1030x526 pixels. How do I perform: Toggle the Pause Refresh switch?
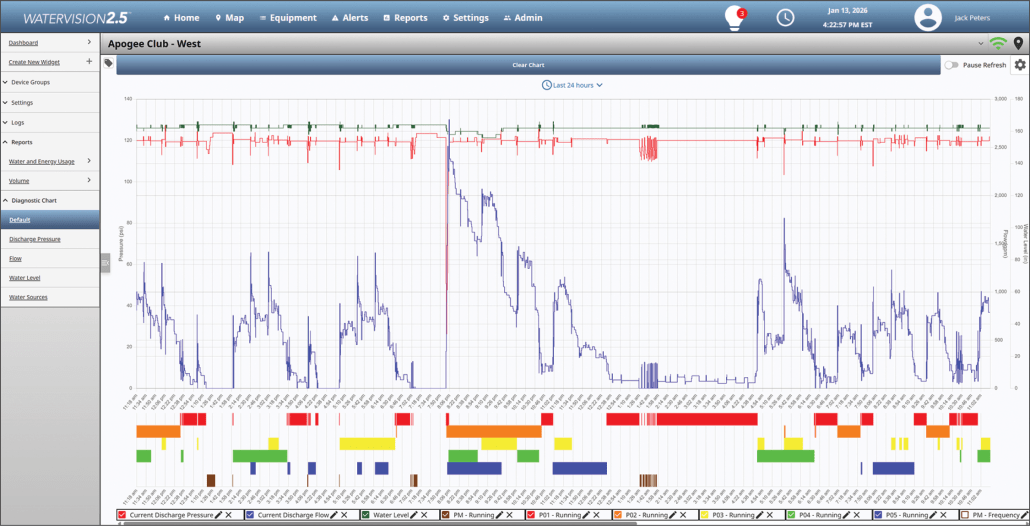pos(951,65)
